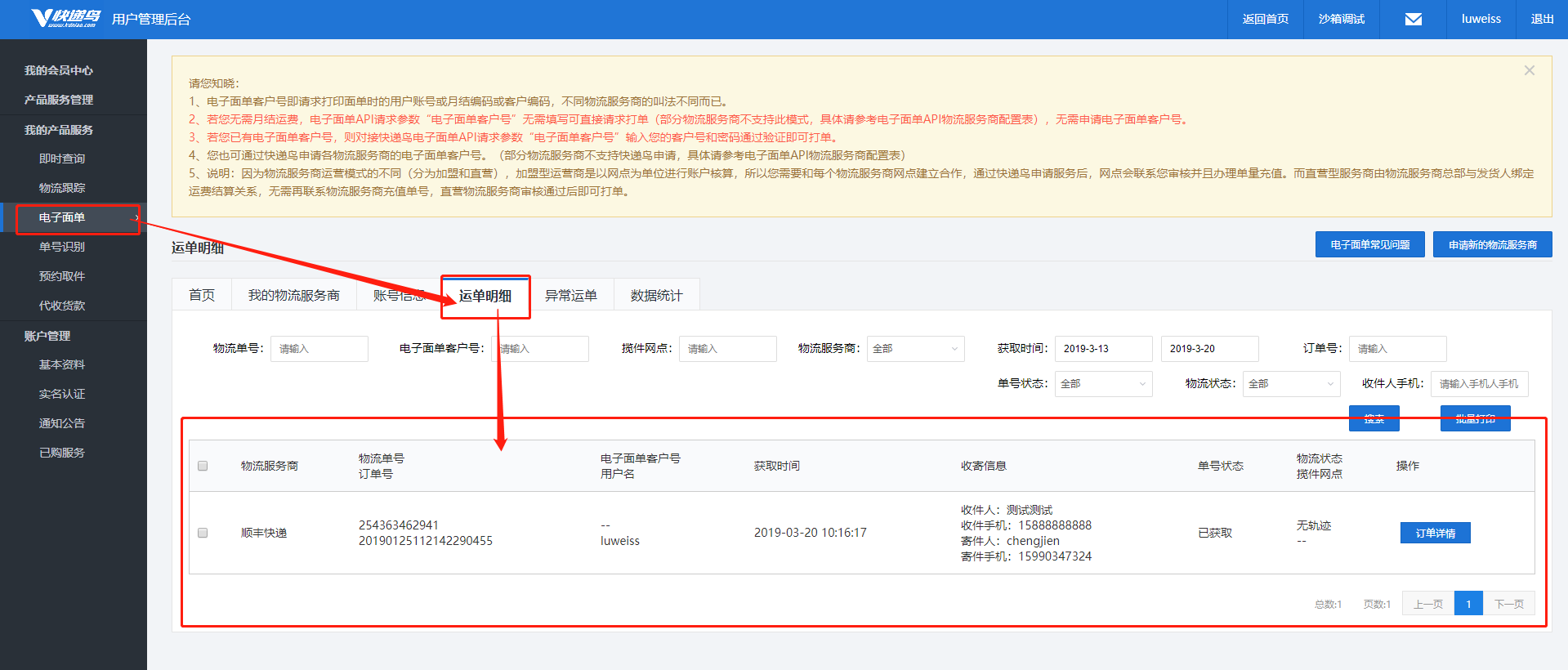Open the 物流服务商 dropdown filter
This screenshot has height=670, width=1568.
(915, 349)
